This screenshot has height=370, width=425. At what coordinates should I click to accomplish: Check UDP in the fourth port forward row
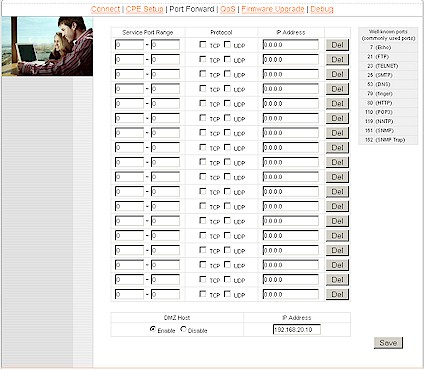coord(227,88)
